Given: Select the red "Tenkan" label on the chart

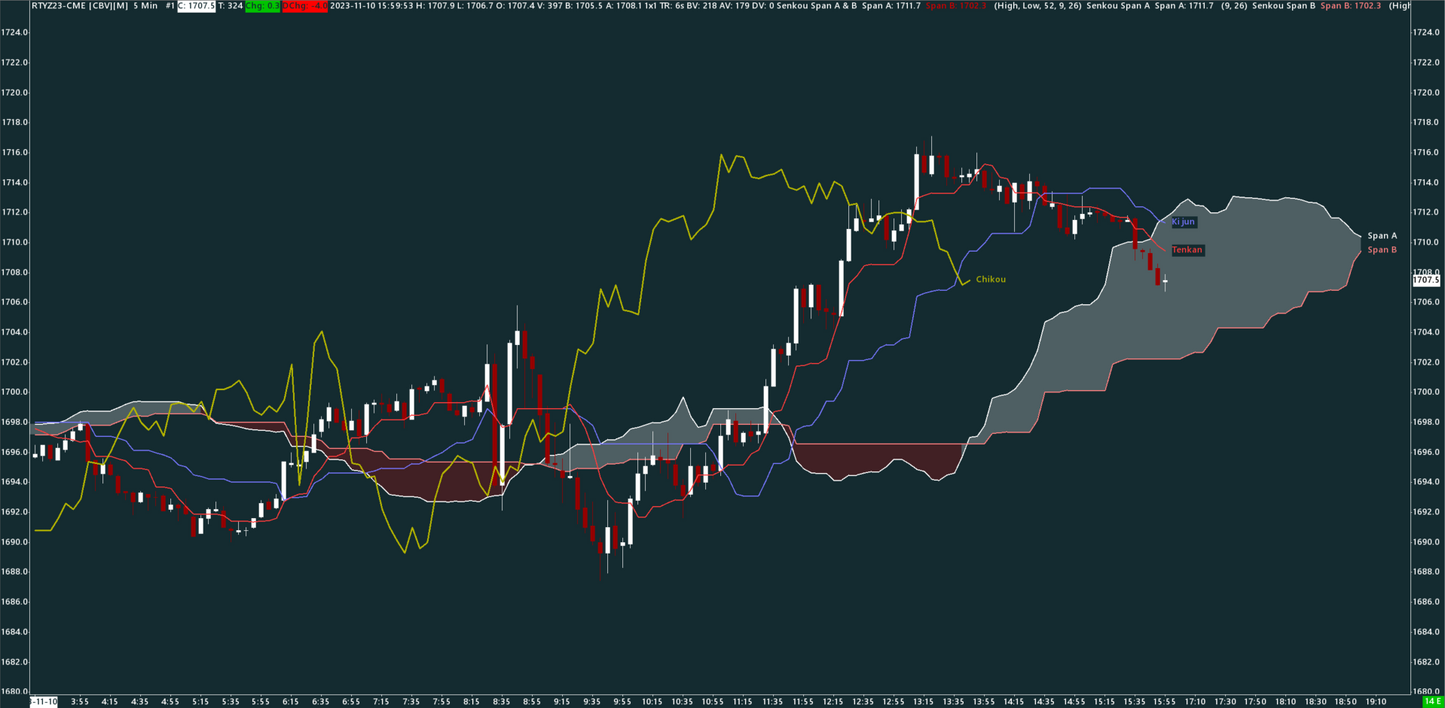Looking at the screenshot, I should pos(1187,250).
